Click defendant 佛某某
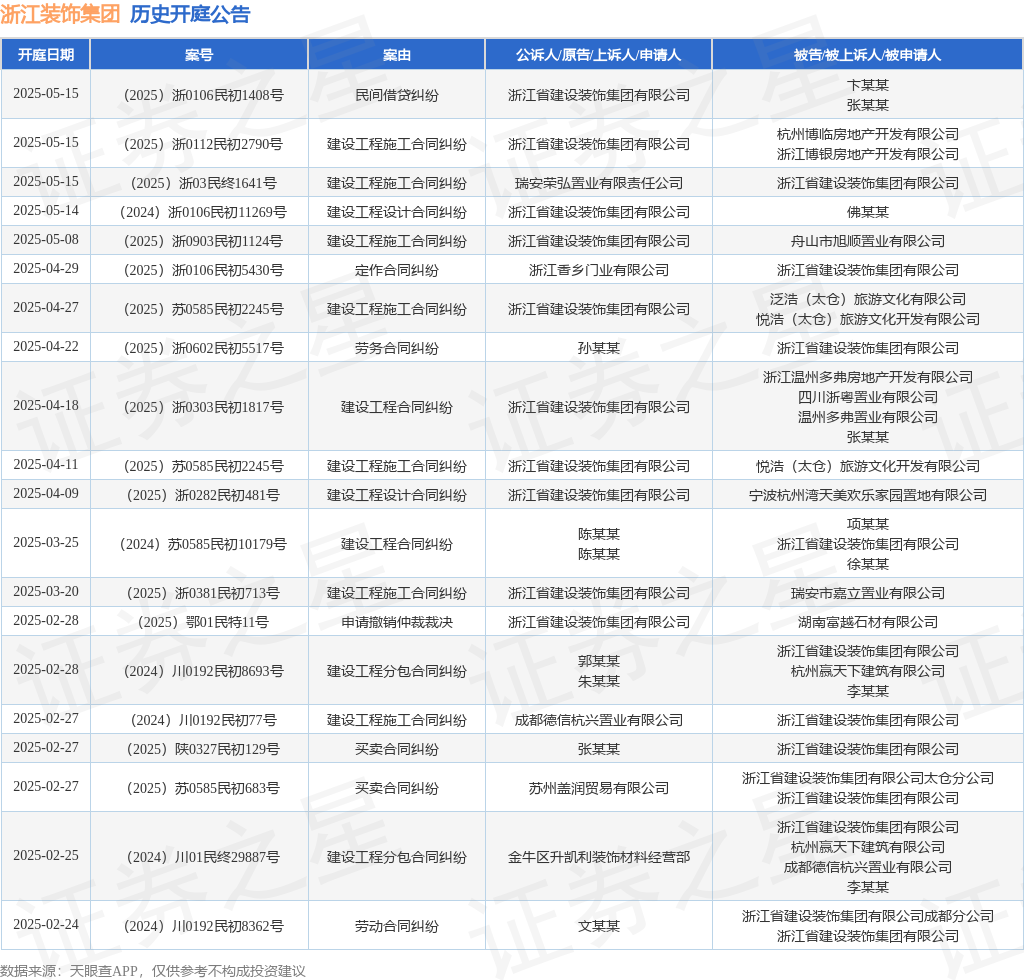This screenshot has height=980, width=1024. (867, 212)
